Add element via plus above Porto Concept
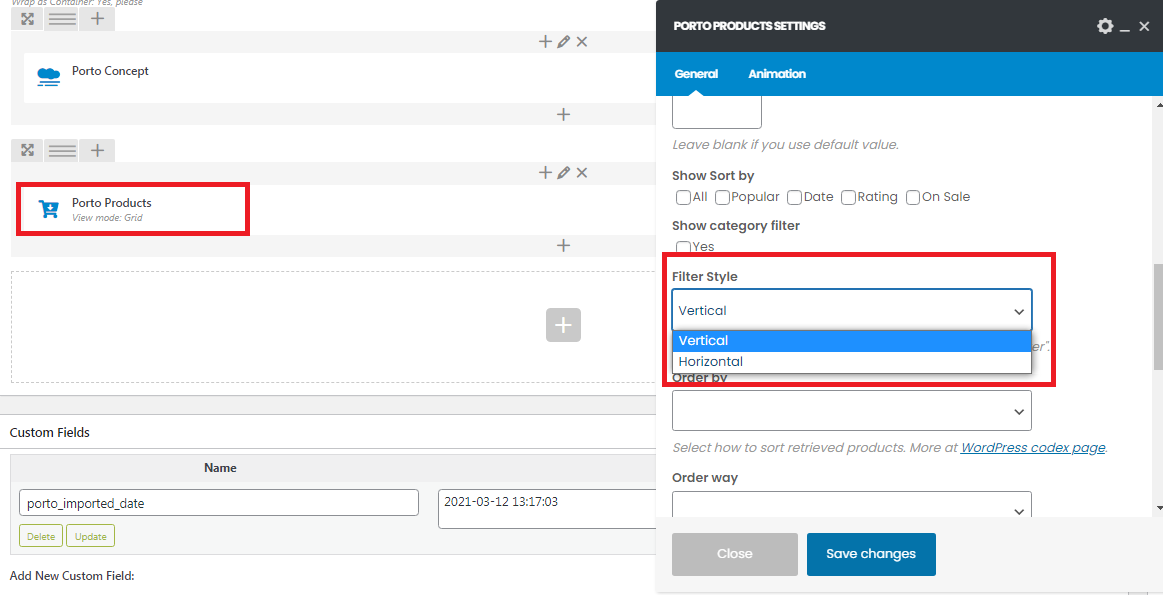1163x595 pixels. point(544,42)
